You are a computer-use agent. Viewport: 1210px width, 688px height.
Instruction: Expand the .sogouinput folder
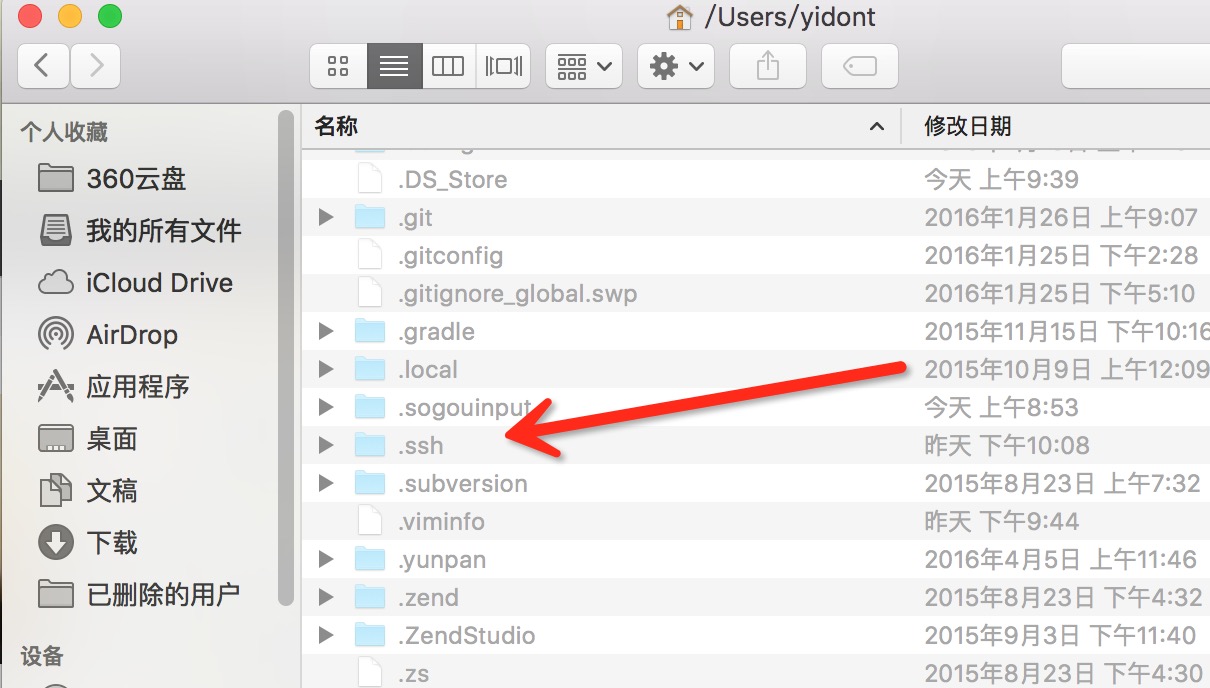point(325,407)
